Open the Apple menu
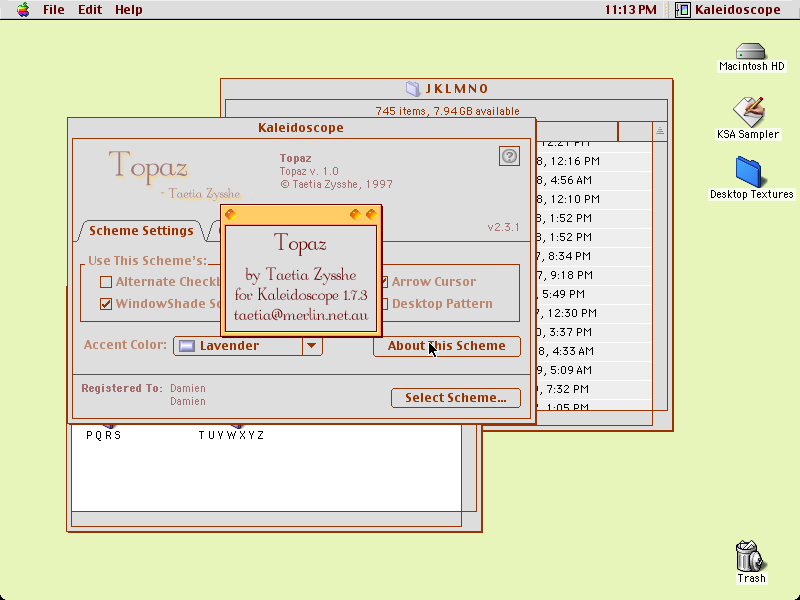800x600 pixels. [x=23, y=10]
